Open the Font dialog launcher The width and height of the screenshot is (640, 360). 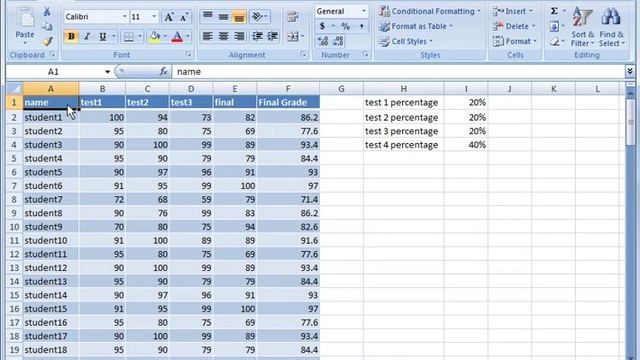(189, 54)
